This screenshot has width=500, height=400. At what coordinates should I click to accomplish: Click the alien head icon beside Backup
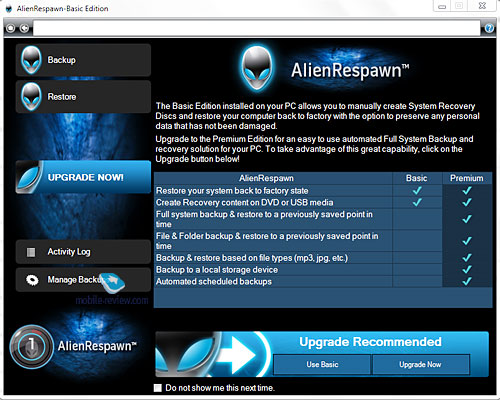pos(31,60)
